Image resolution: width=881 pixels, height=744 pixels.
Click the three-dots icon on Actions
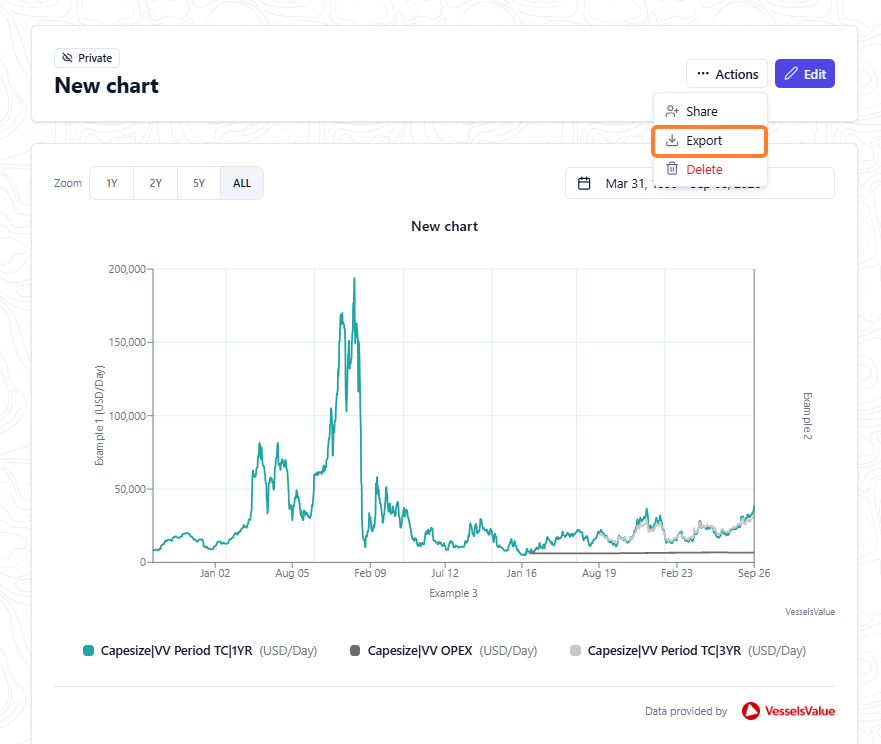tap(703, 74)
